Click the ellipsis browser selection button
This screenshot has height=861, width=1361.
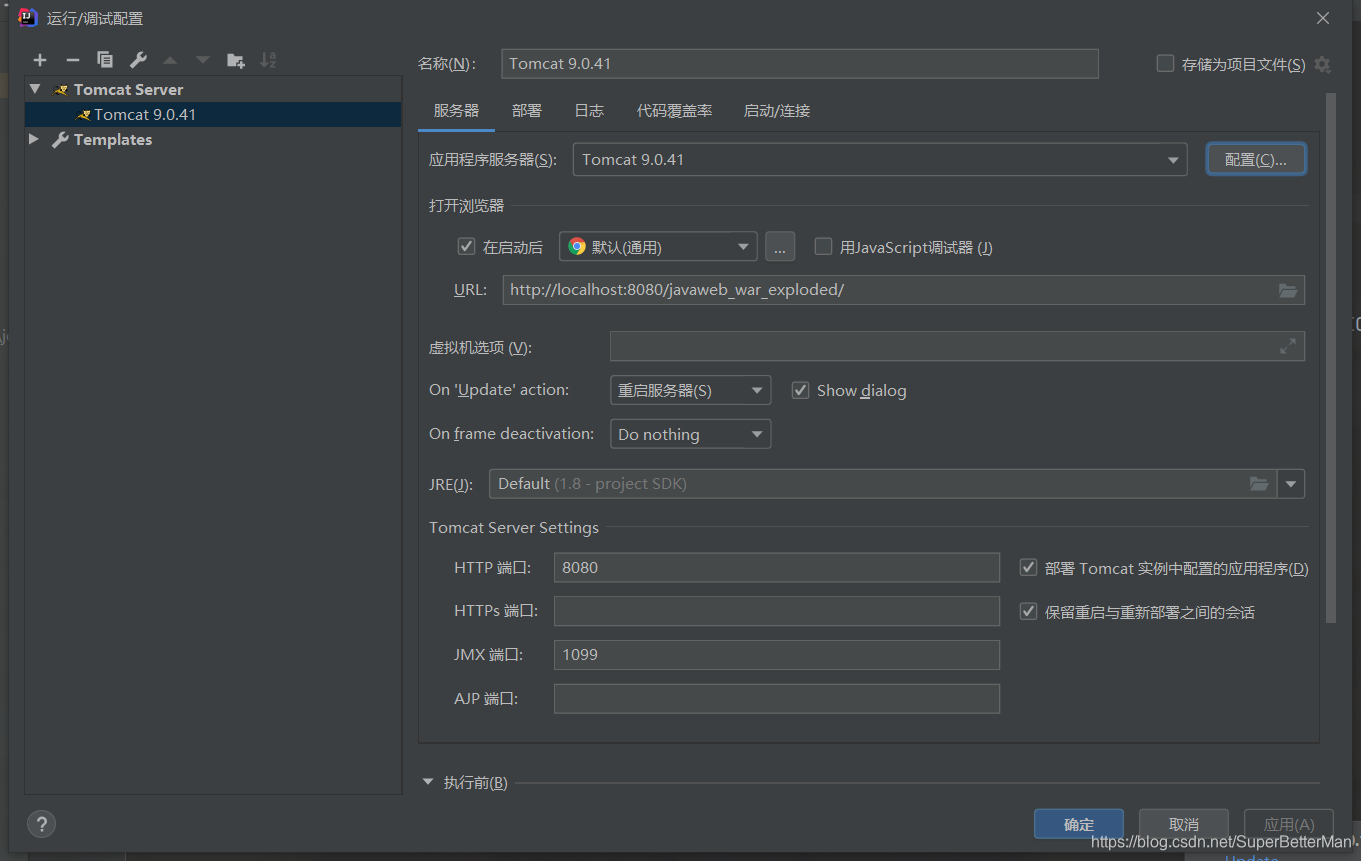[x=780, y=247]
